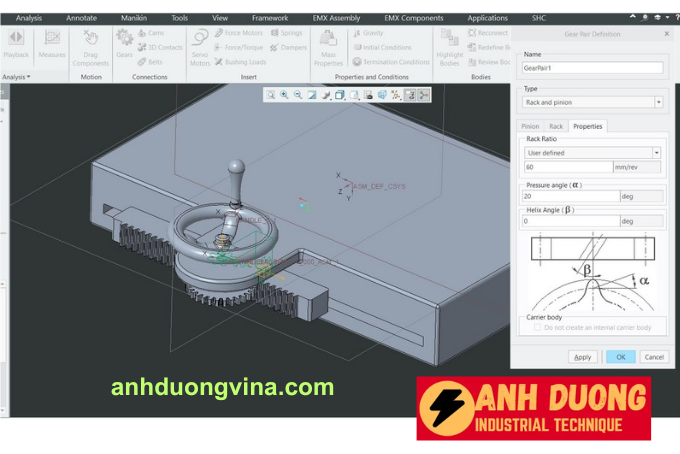Open the Framework ribbon tab
The height and width of the screenshot is (454, 680).
coord(270,18)
